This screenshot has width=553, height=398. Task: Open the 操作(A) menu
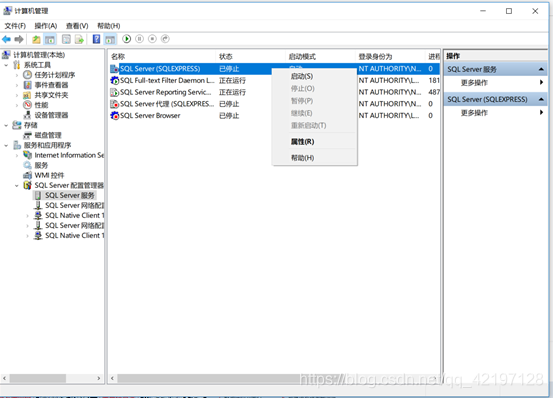pos(46,26)
